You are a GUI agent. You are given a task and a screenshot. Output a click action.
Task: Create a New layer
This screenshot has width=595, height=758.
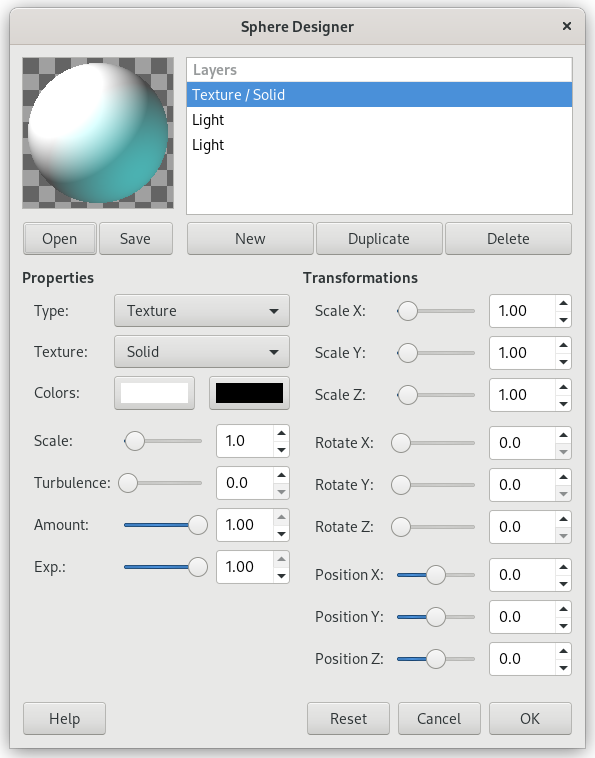point(250,239)
